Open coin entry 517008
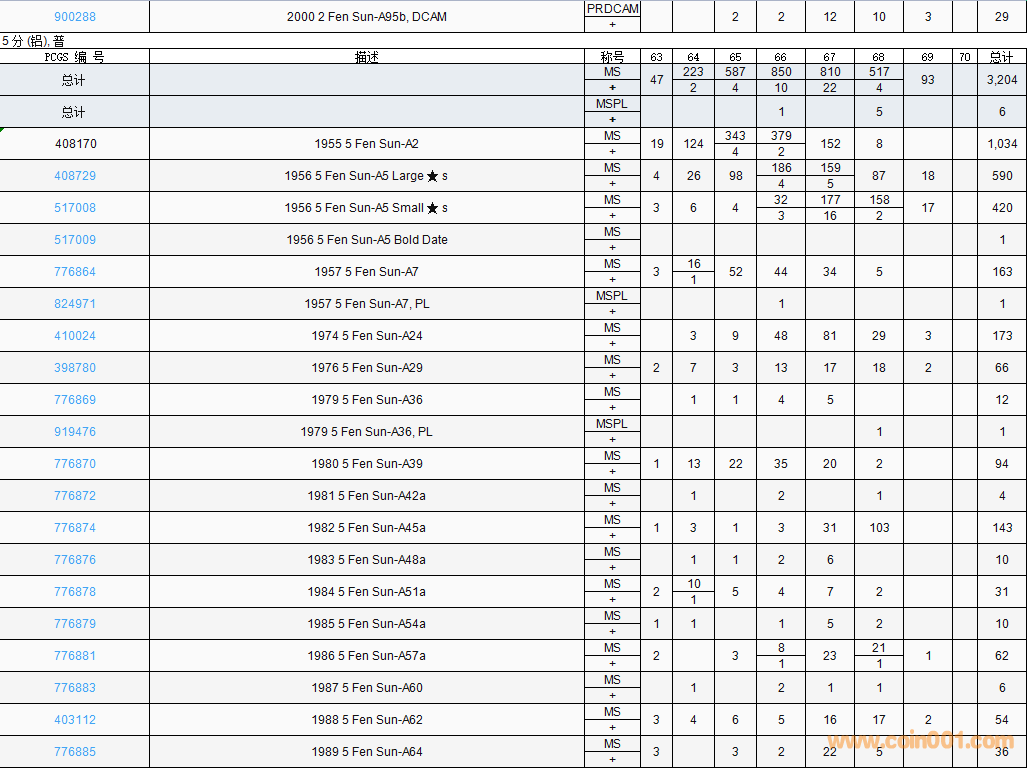The width and height of the screenshot is (1027, 768). click(x=75, y=208)
